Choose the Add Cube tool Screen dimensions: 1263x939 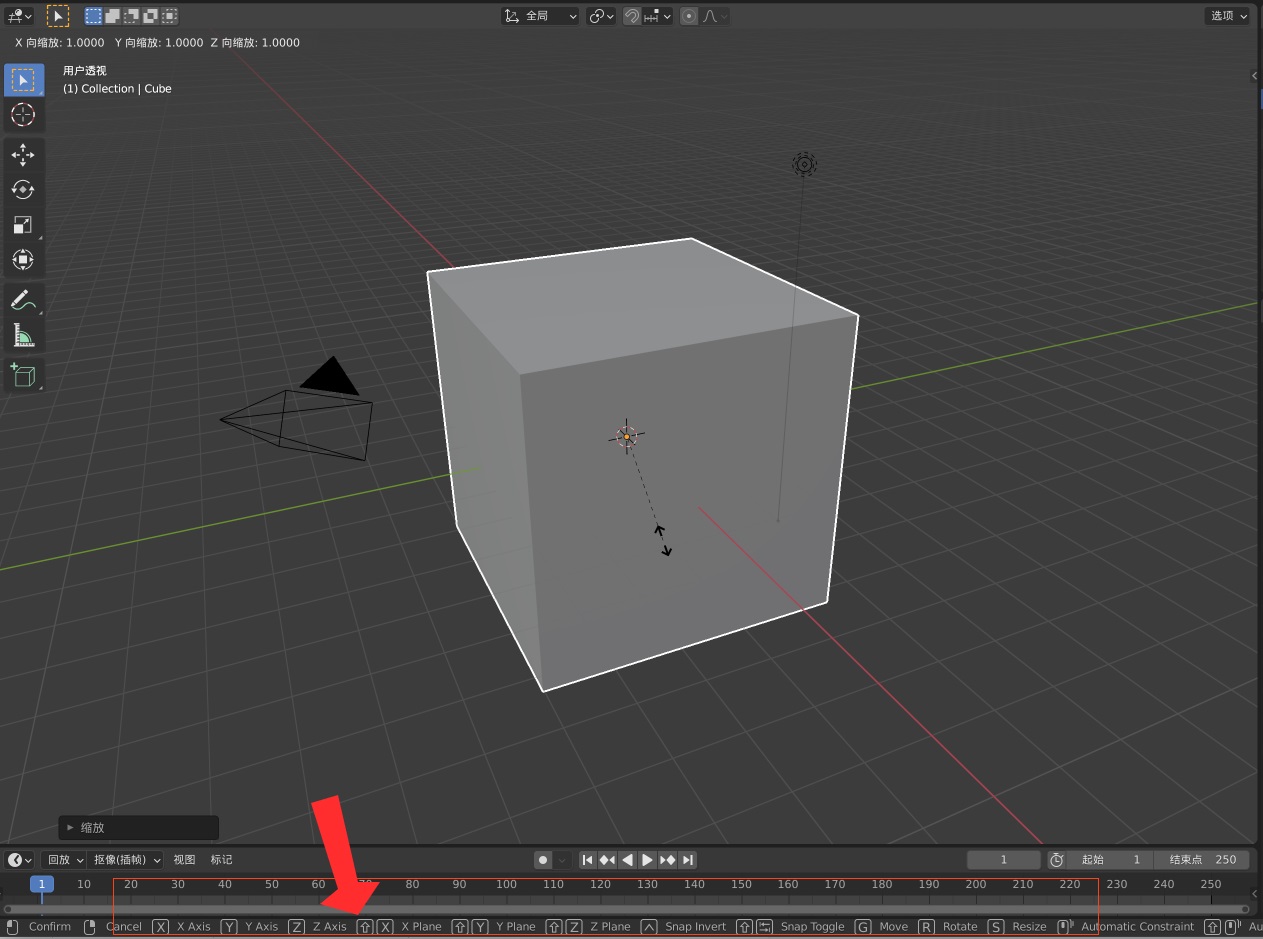(23, 376)
